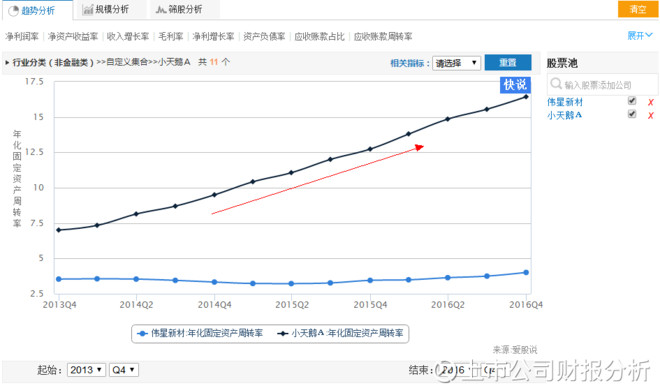The width and height of the screenshot is (660, 388).
Task: Select the 应收账款占比 indicator
Action: (319, 37)
